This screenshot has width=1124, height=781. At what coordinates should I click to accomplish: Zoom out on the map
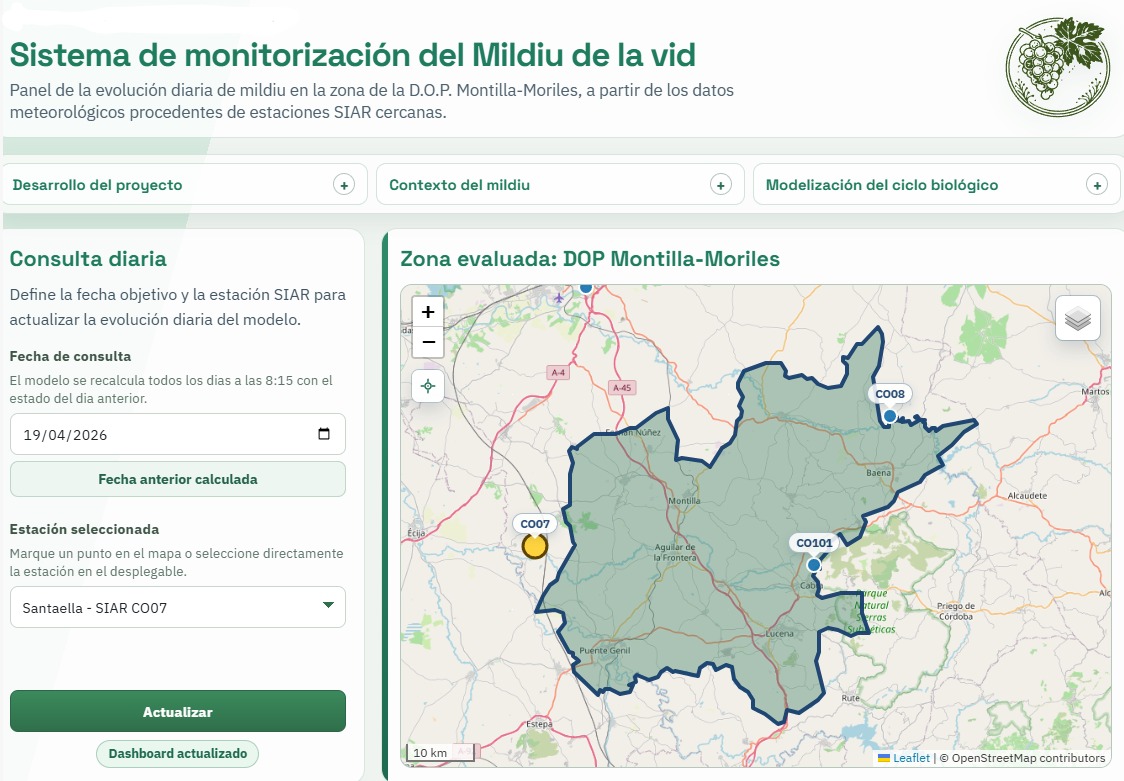[428, 342]
